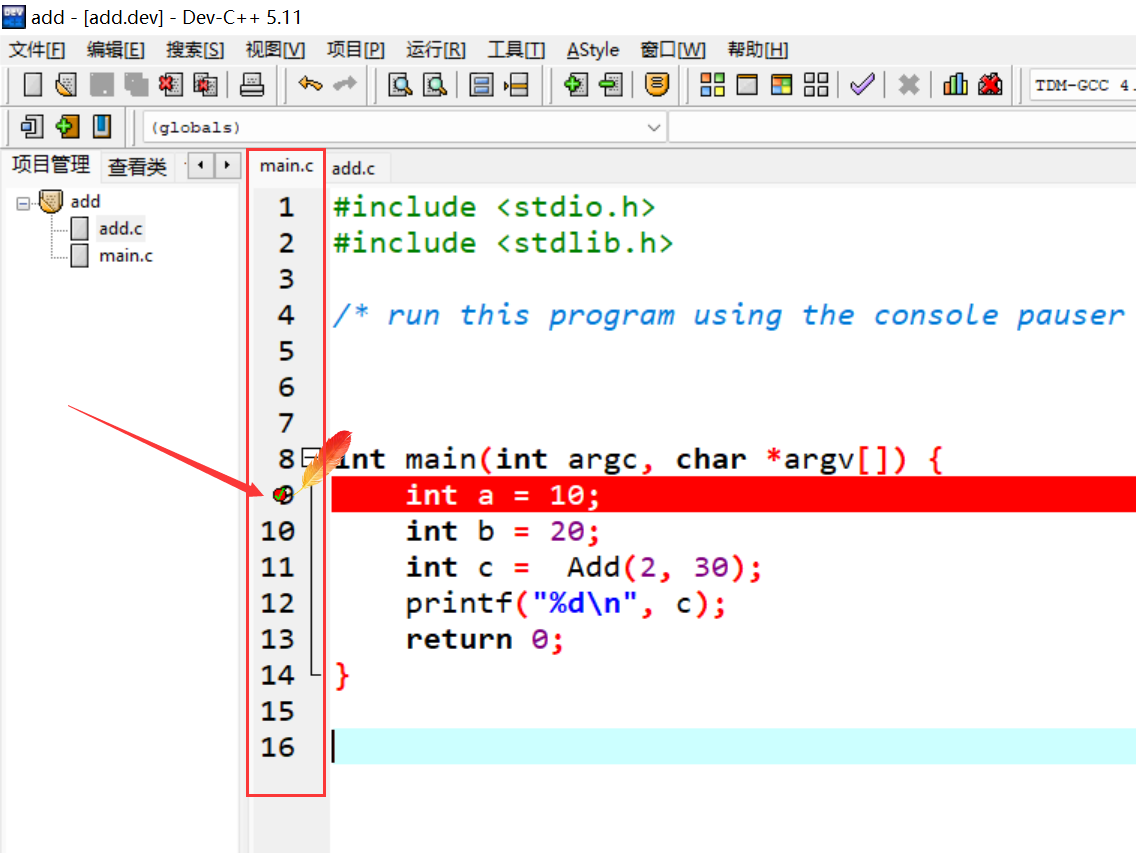Screen dimensions: 1136x853
Task: Select the 项目管理 panel tab
Action: click(51, 165)
